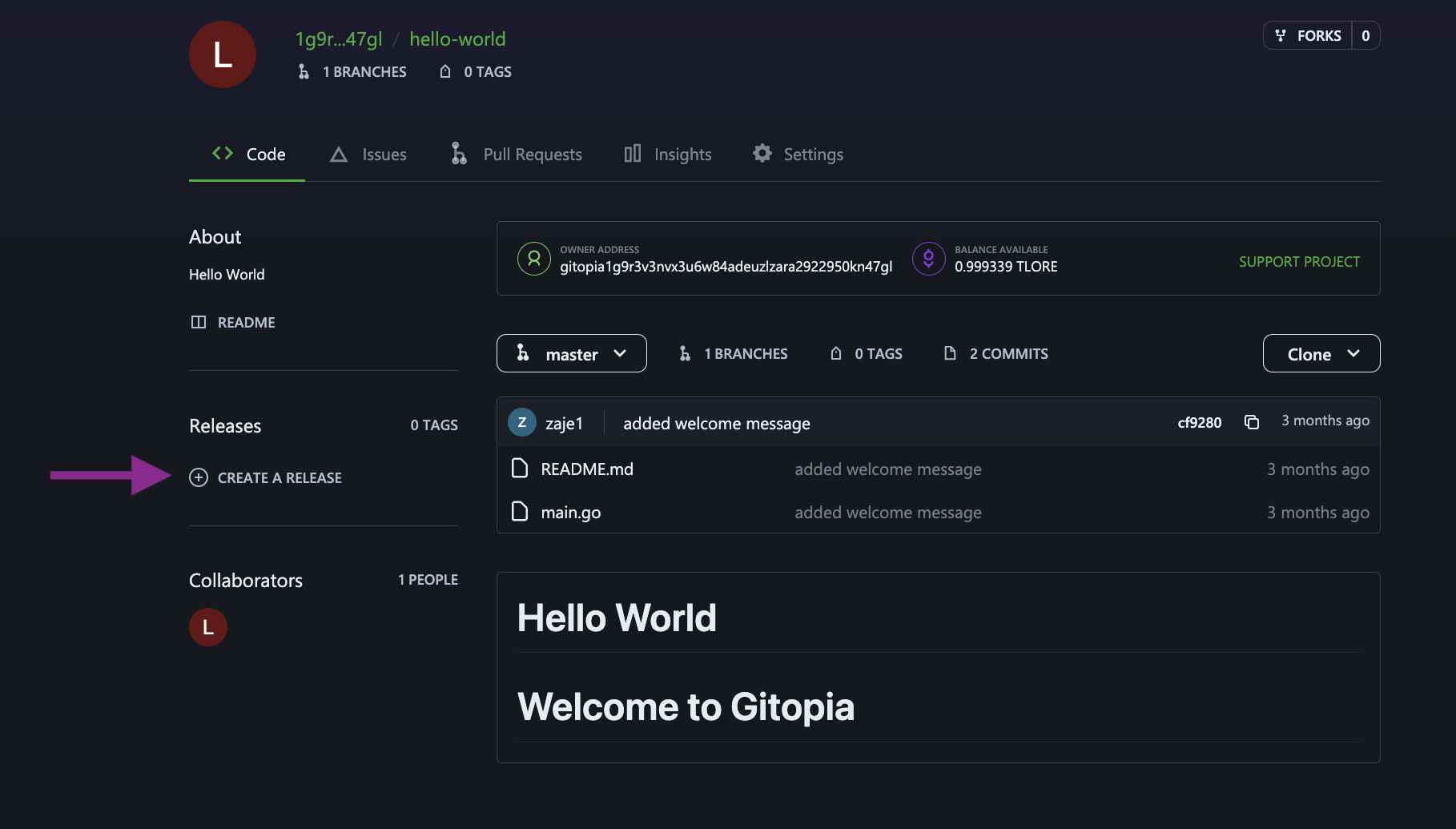Open the 1g9r...47gl owner link
The image size is (1456, 829).
(339, 38)
